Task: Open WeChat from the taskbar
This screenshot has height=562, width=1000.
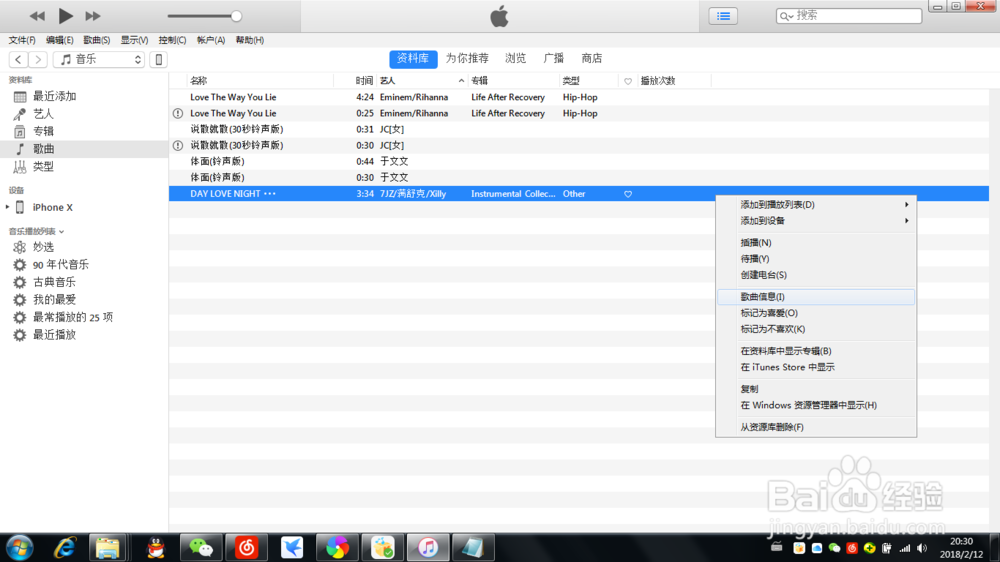Action: pyautogui.click(x=201, y=548)
